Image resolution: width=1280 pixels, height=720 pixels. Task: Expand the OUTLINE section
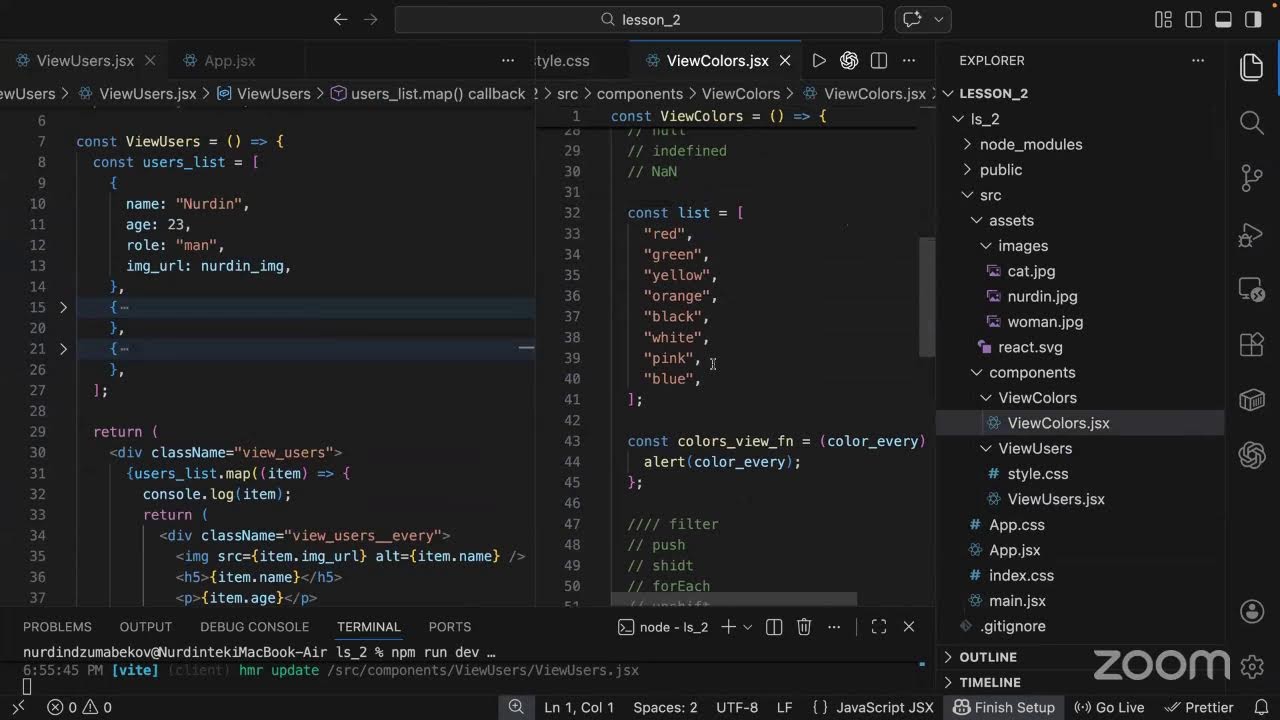pos(988,657)
